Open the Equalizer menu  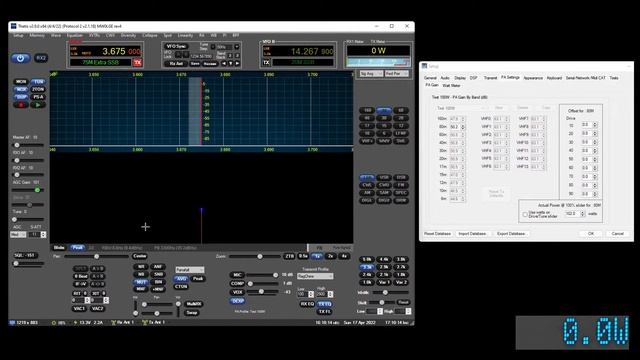(75, 36)
